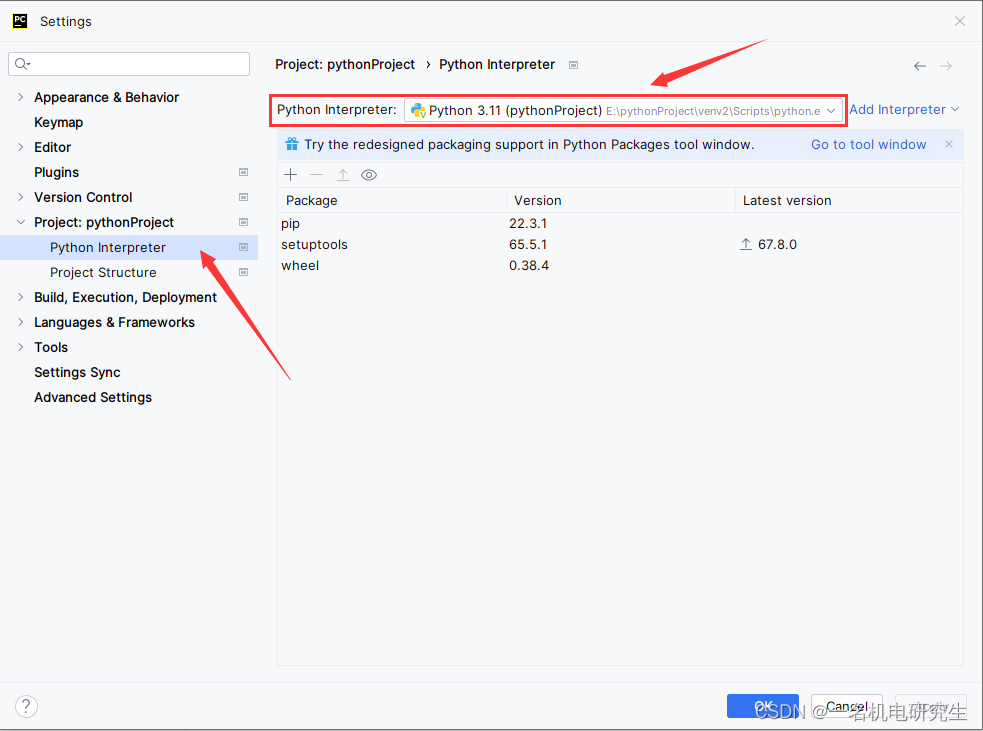This screenshot has width=983, height=731.
Task: Click the search magnifier icon in settings
Action: point(22,64)
